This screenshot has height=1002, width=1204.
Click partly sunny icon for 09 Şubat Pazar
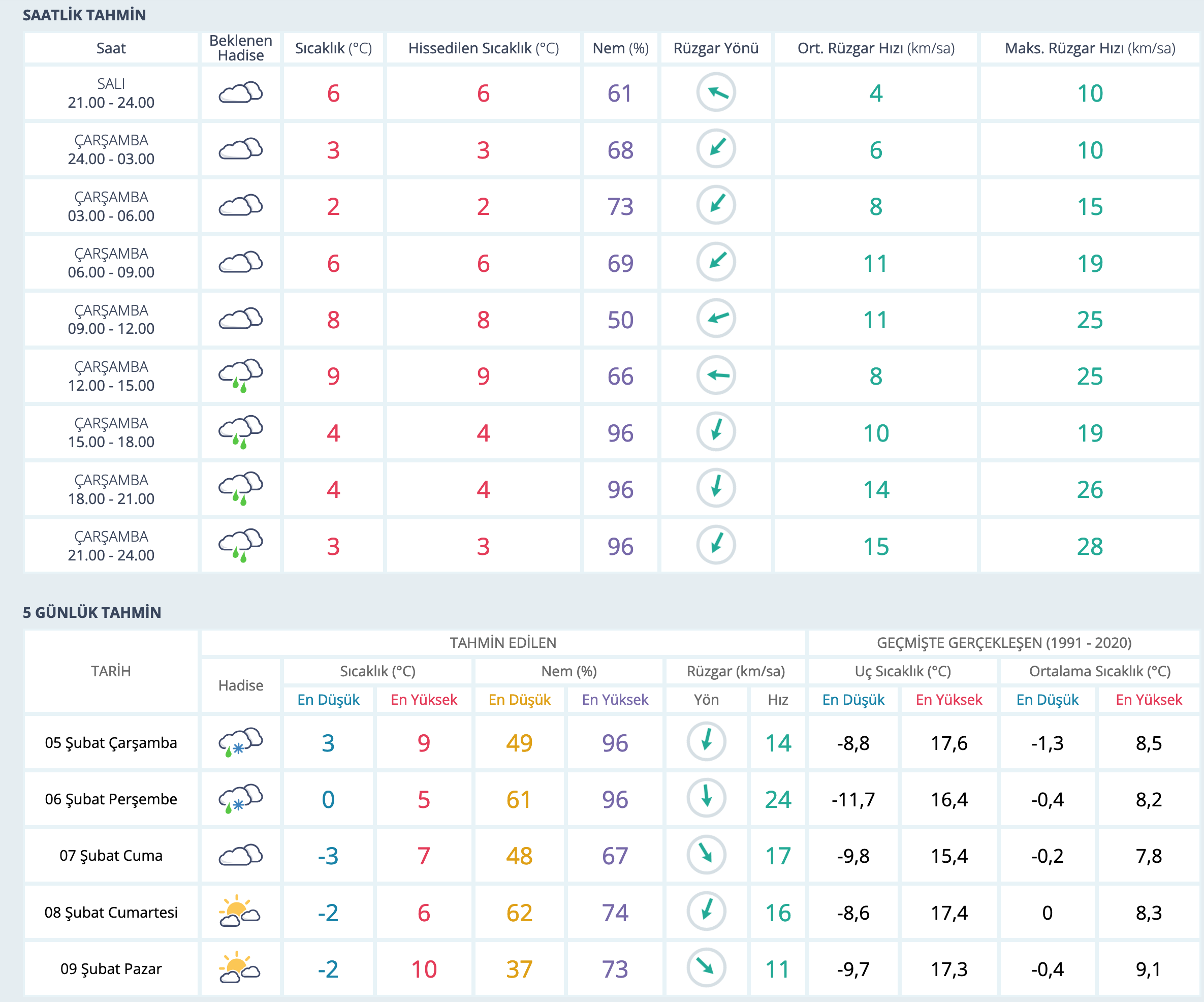tap(240, 968)
